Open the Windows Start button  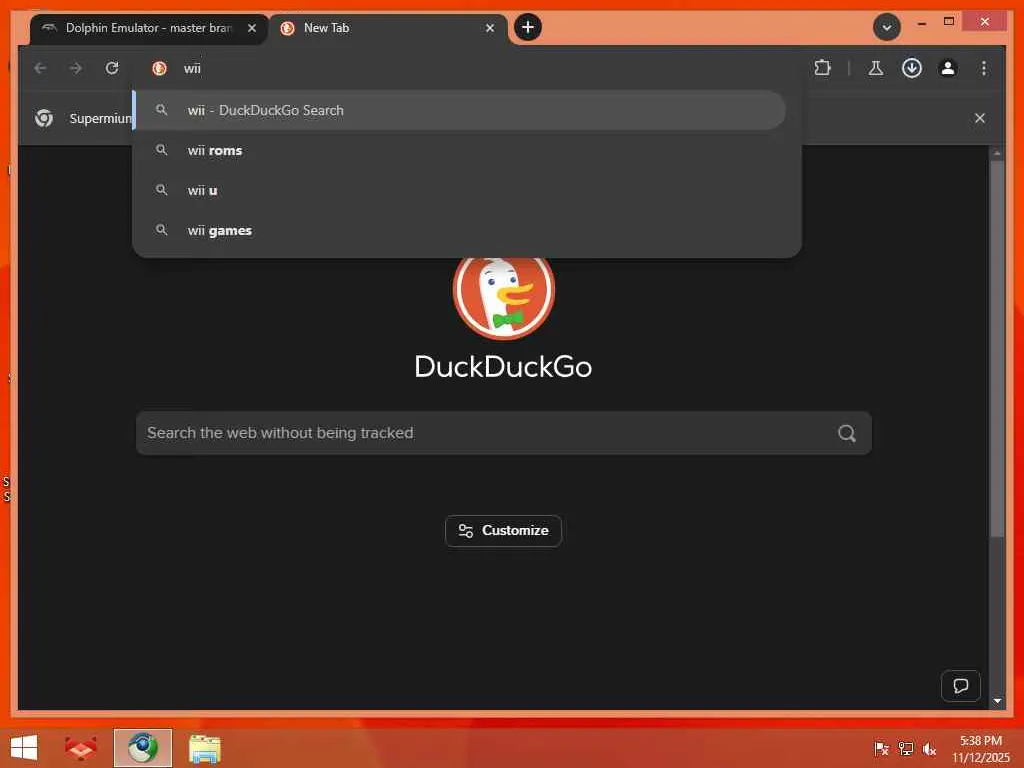[24, 748]
